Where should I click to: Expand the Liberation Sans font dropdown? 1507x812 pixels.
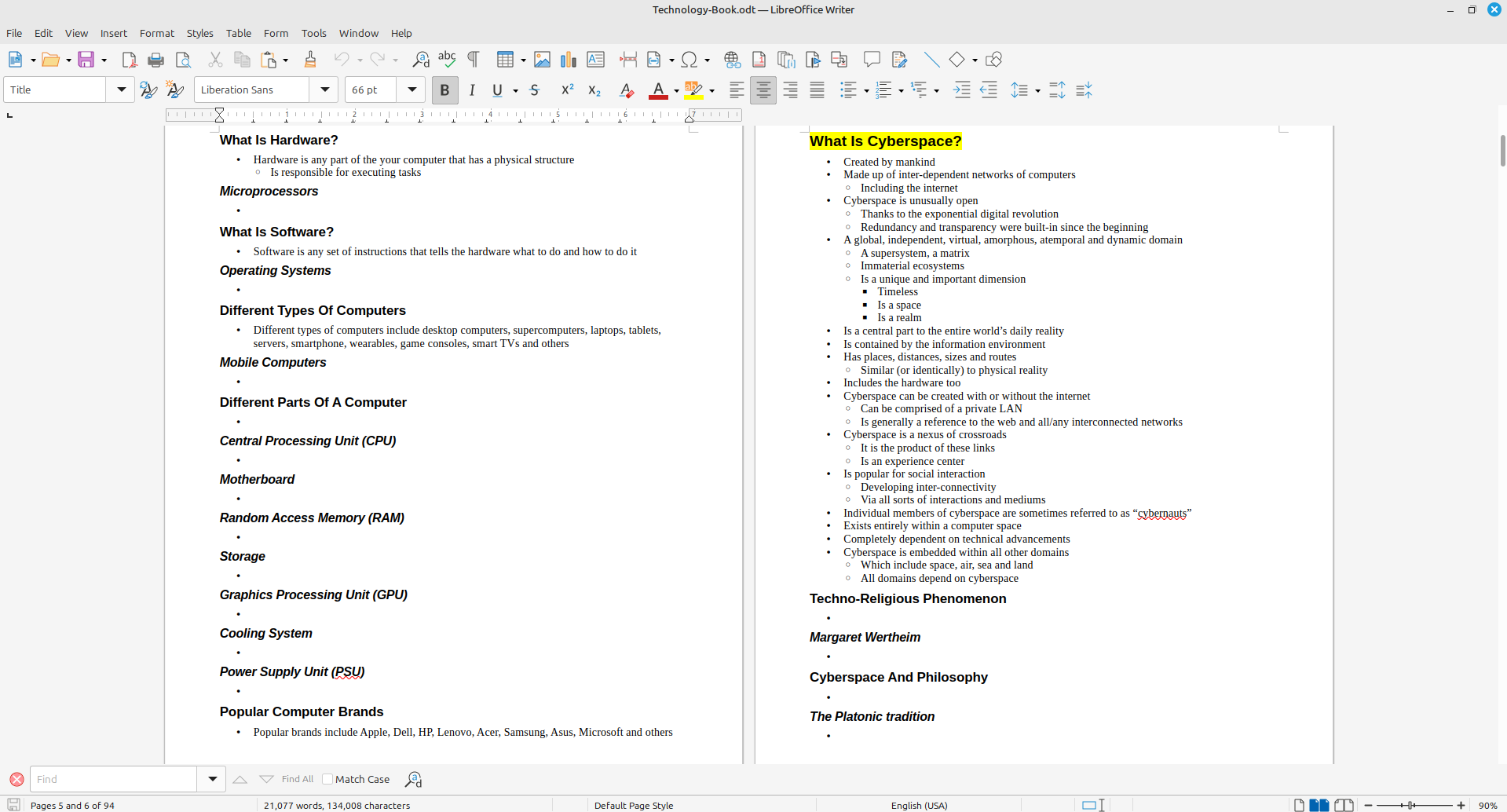(x=324, y=90)
